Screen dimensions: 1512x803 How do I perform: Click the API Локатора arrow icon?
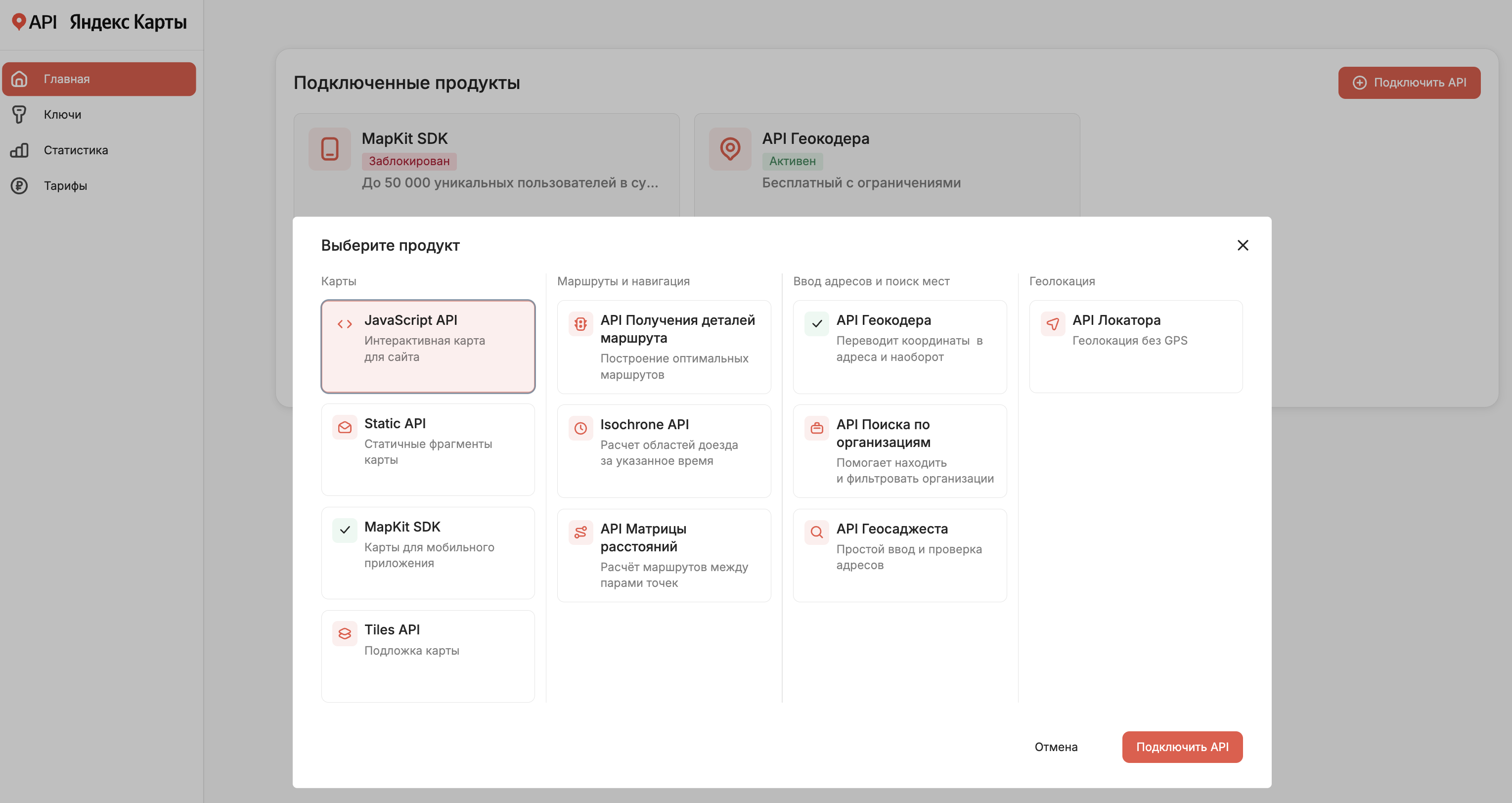click(1052, 324)
